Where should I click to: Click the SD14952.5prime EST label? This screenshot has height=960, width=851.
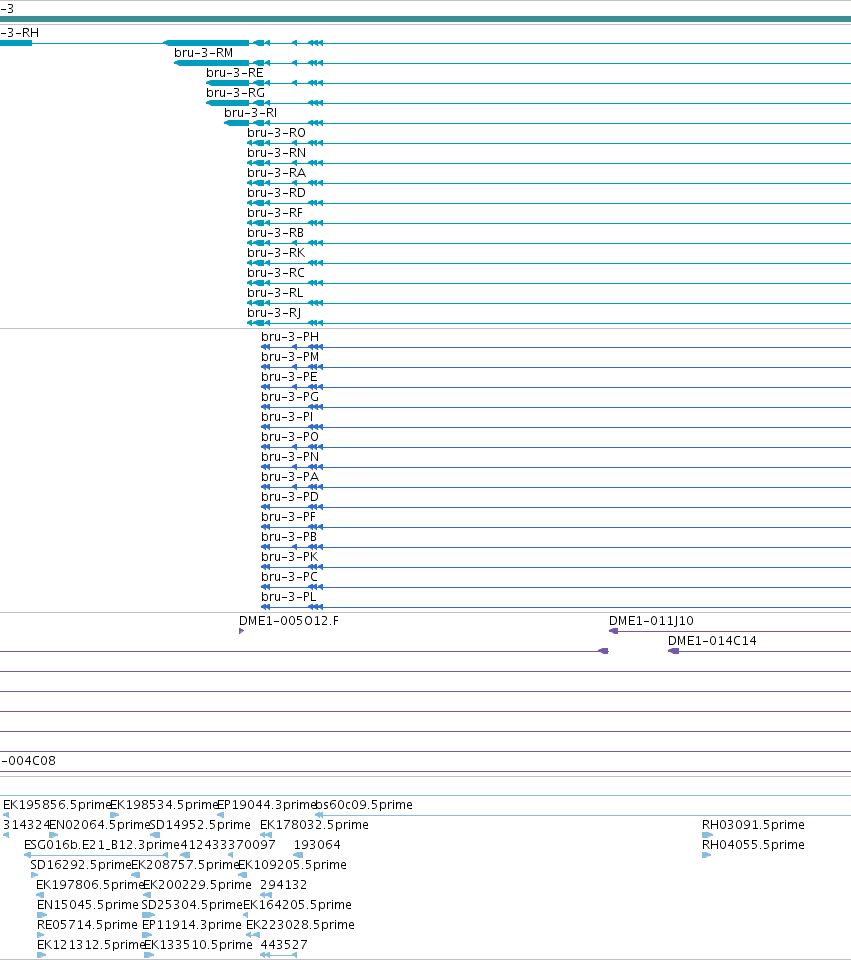point(200,825)
